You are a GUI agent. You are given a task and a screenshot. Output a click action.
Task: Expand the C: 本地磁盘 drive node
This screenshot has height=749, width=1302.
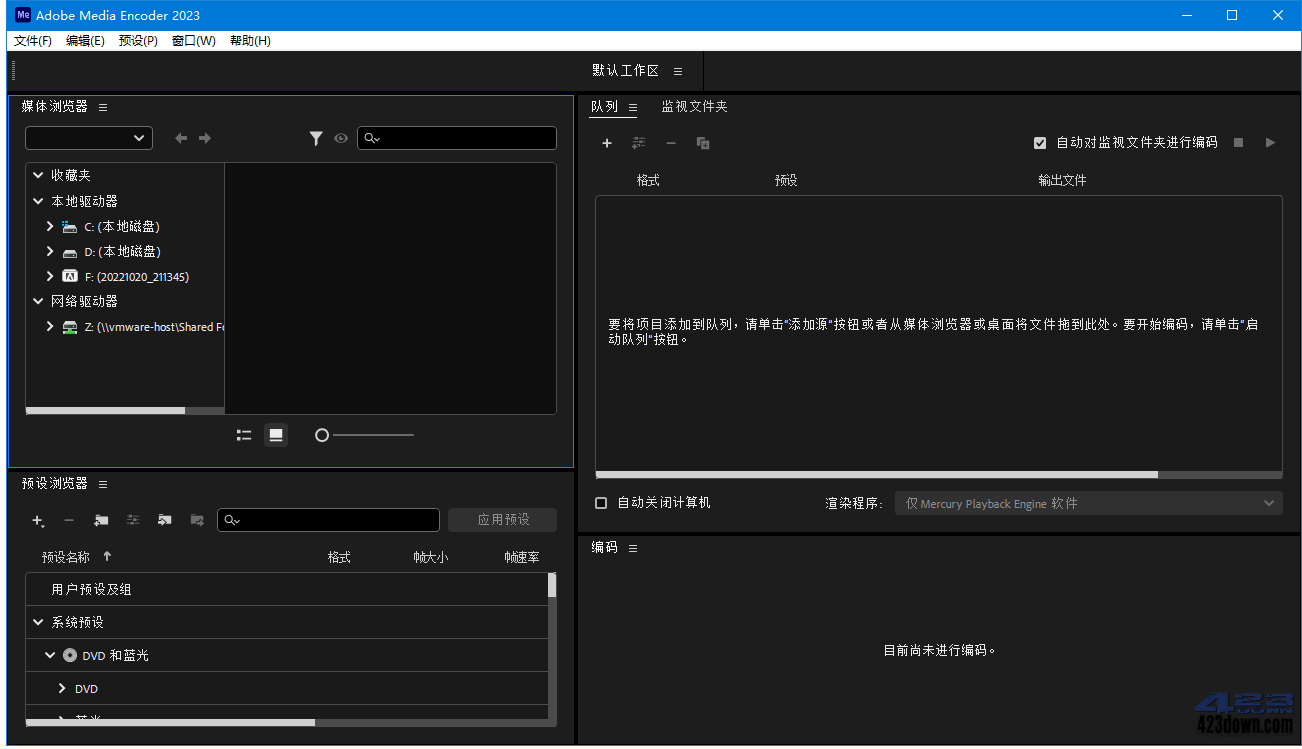tap(49, 226)
